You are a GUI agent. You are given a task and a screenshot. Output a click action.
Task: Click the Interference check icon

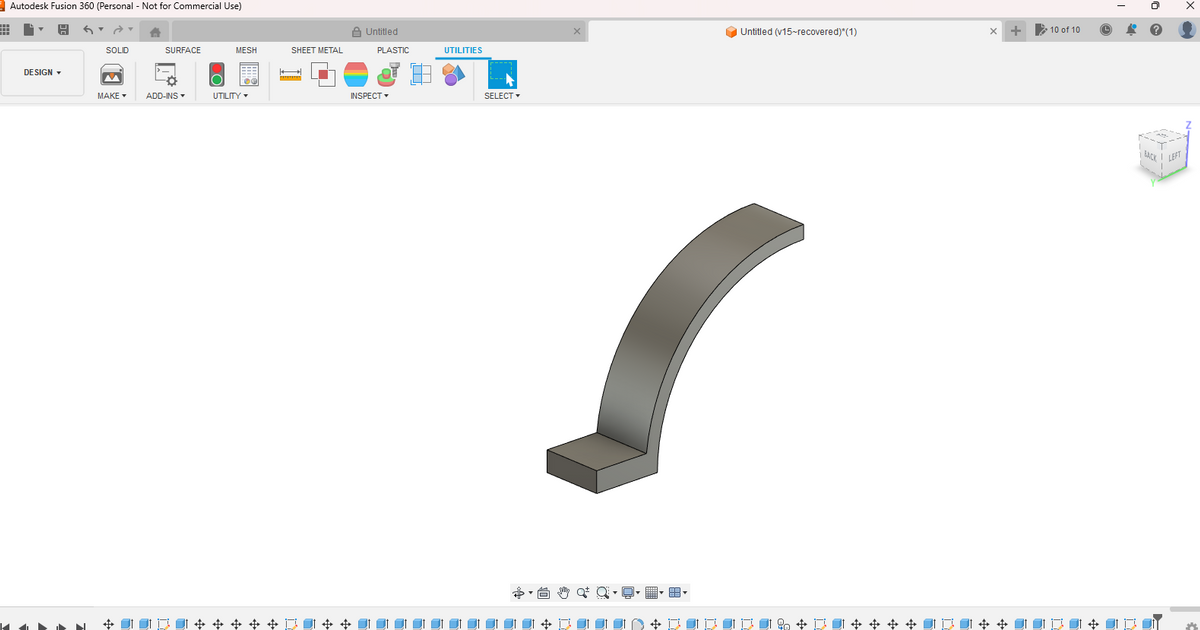[322, 73]
